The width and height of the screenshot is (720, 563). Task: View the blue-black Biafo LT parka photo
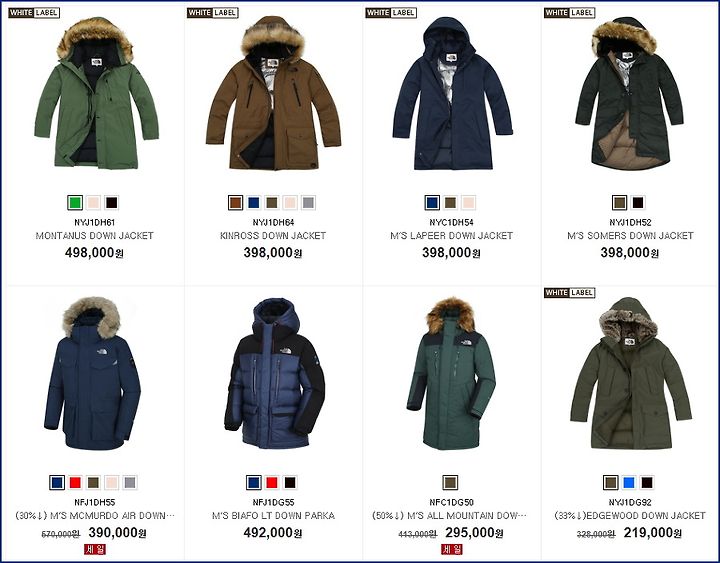coord(275,373)
